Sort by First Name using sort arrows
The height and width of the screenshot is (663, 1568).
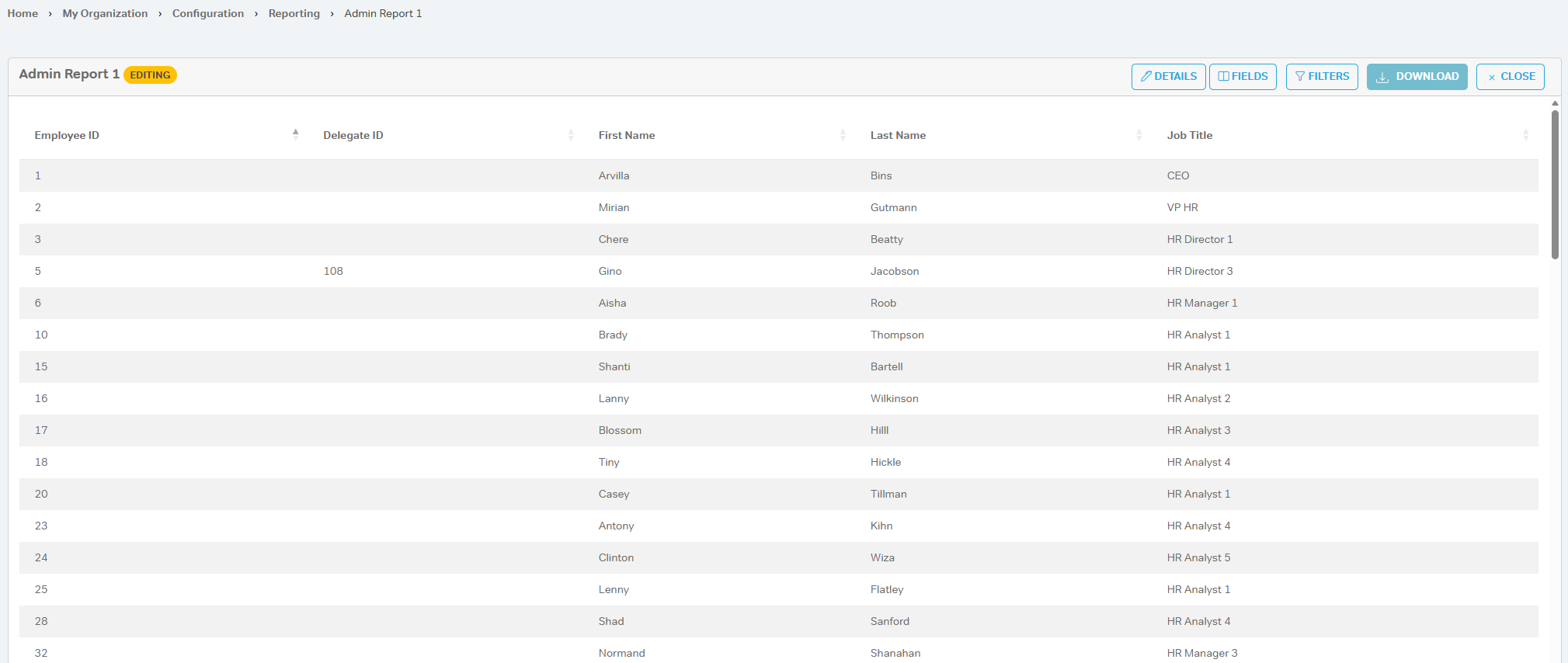[843, 135]
